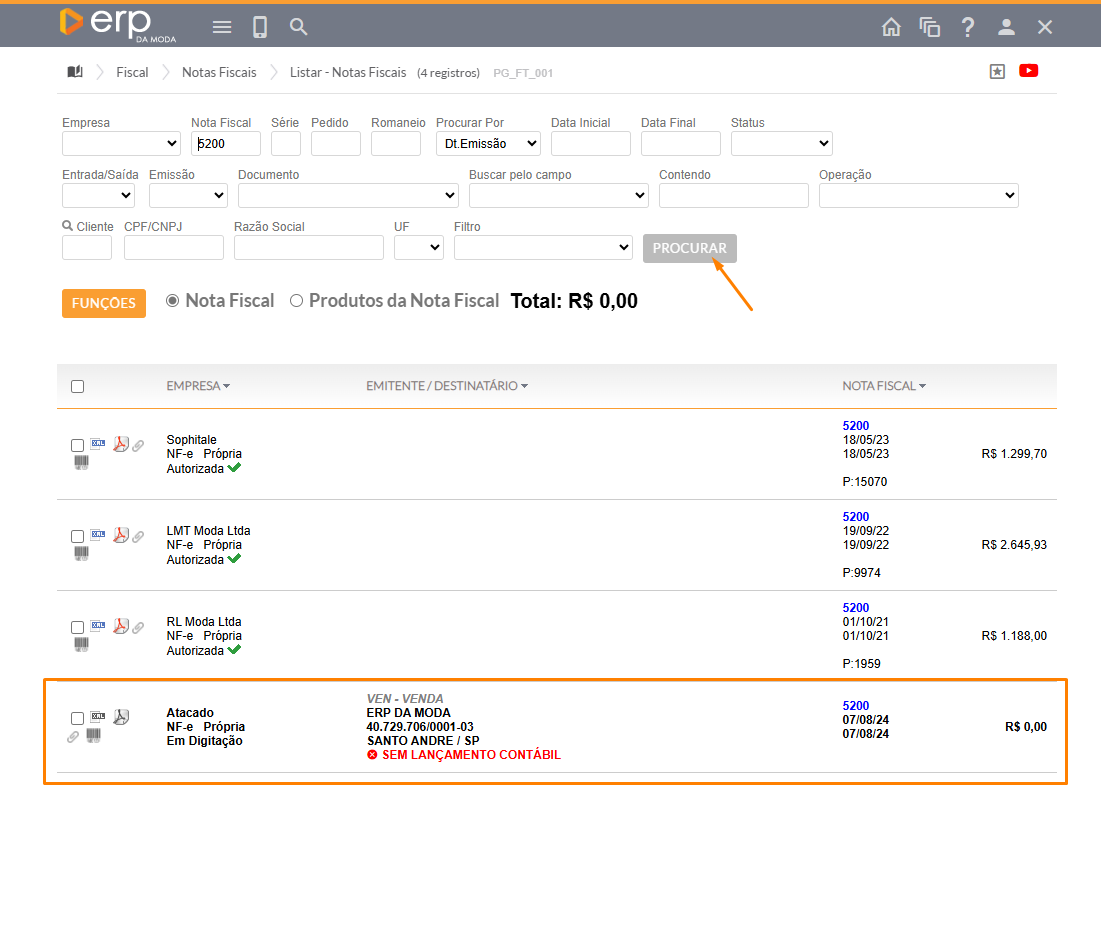Tick the checkbox for LMT Moda Ltda row
The width and height of the screenshot is (1101, 932).
point(78,537)
